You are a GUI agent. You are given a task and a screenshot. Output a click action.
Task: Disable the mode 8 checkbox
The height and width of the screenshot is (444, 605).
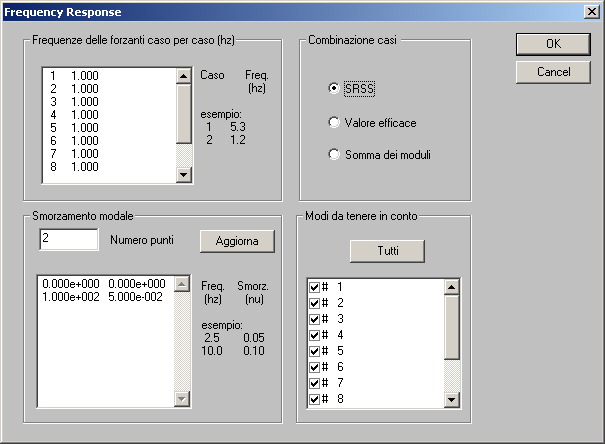tap(314, 399)
